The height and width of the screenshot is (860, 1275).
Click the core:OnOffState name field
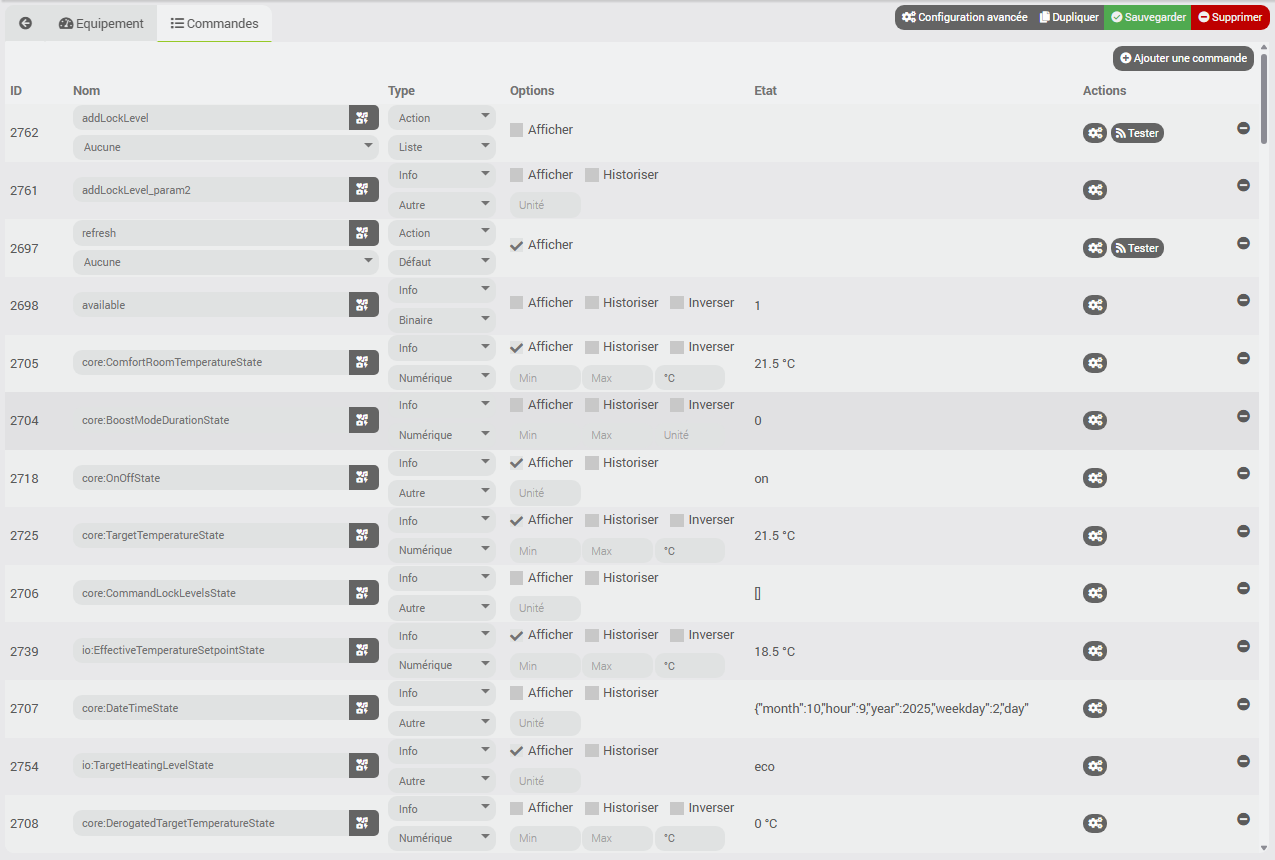pyautogui.click(x=211, y=478)
